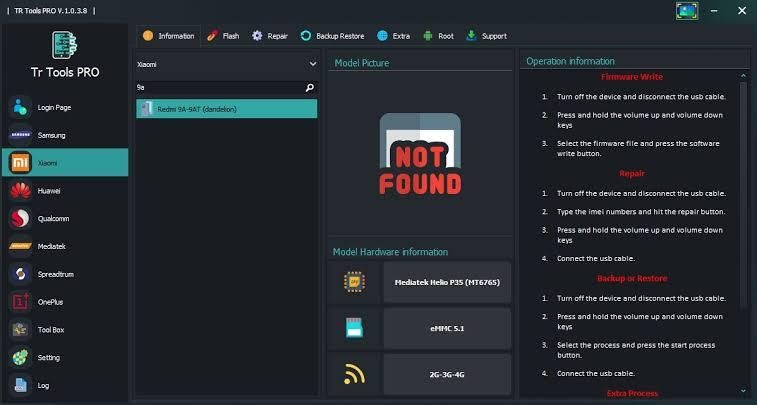This screenshot has width=757, height=405.
Task: Click the Extra Process heading
Action: [632, 393]
